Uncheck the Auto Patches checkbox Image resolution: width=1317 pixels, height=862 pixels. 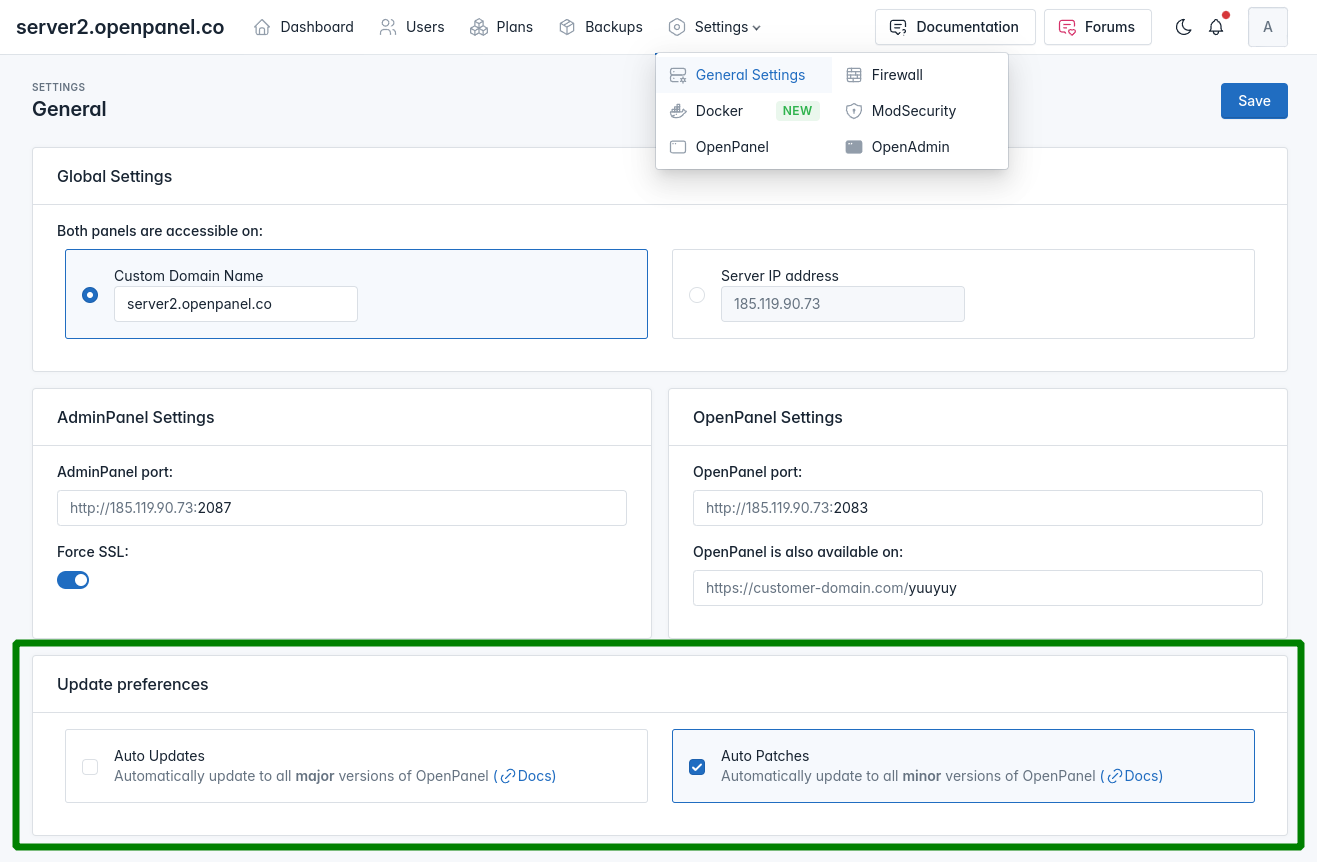697,767
